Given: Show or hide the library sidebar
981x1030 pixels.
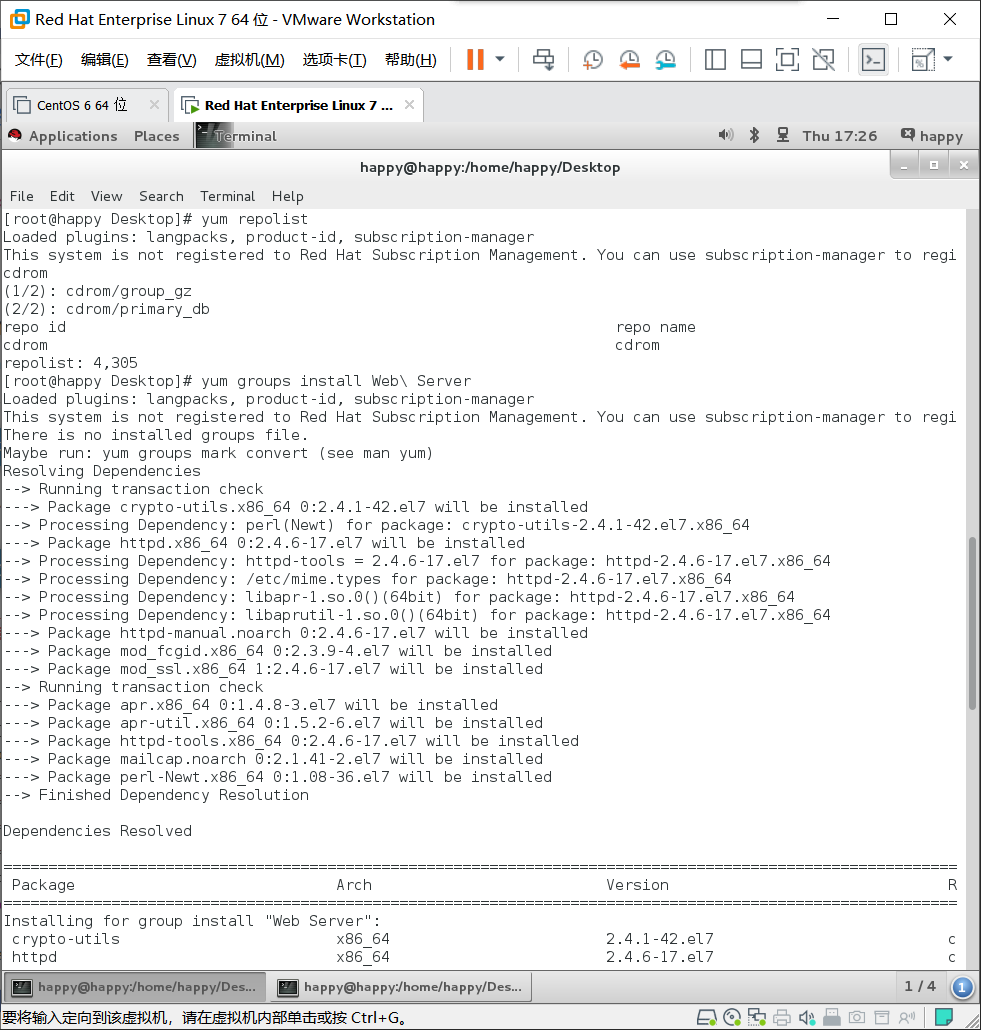Looking at the screenshot, I should [715, 60].
